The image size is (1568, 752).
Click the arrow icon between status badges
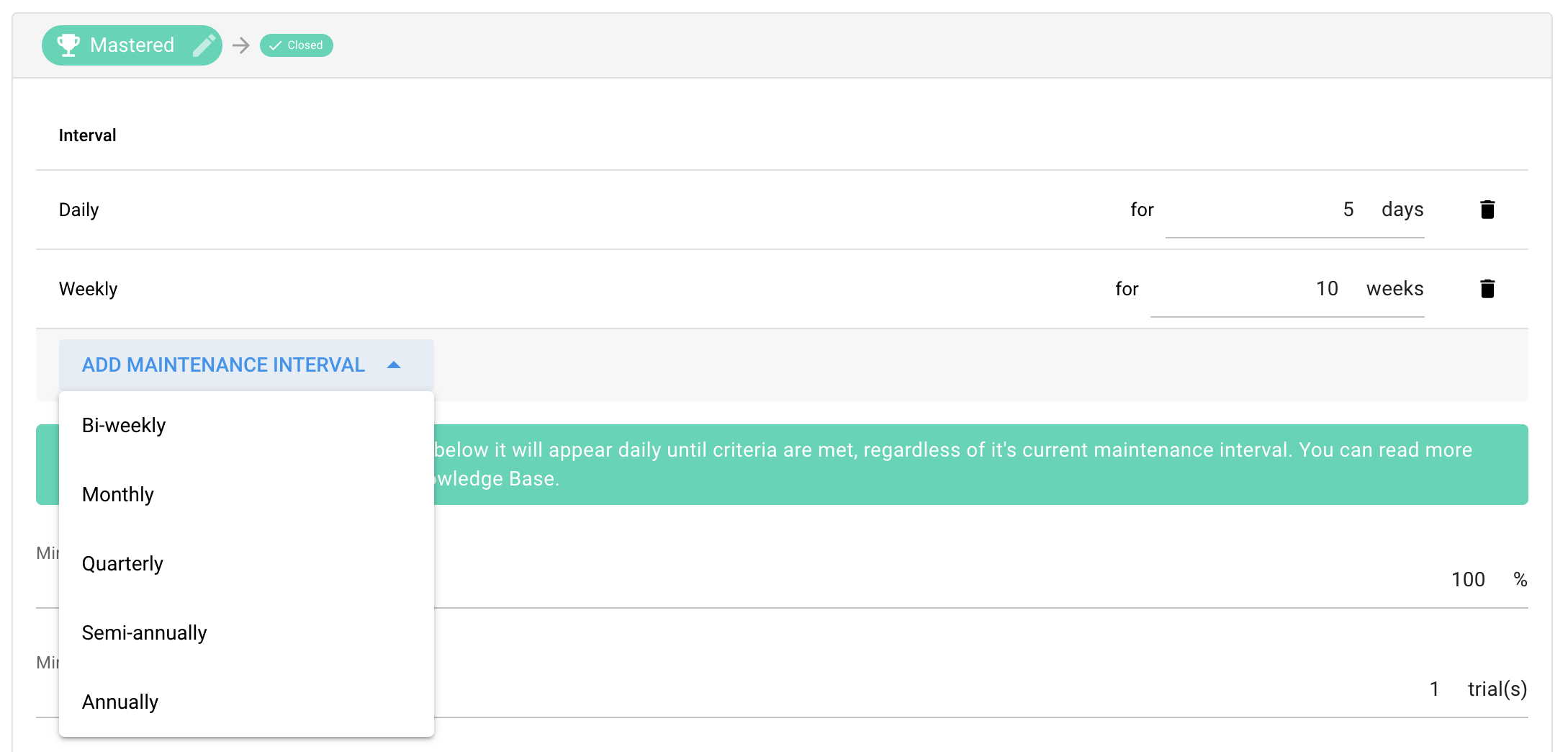(x=241, y=45)
